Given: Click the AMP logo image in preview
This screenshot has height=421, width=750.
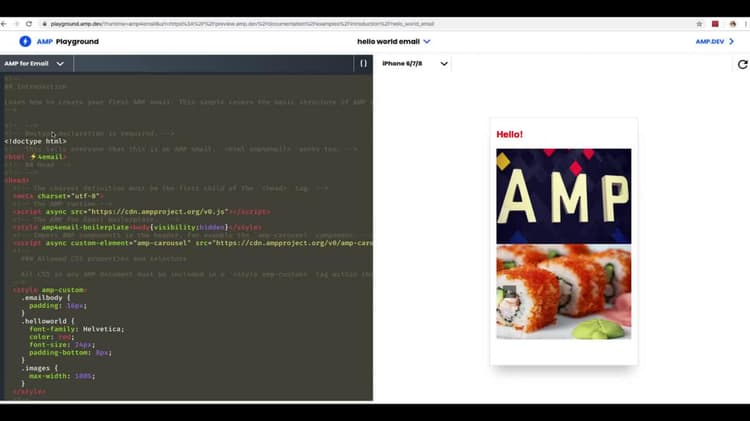Looking at the screenshot, I should 563,196.
